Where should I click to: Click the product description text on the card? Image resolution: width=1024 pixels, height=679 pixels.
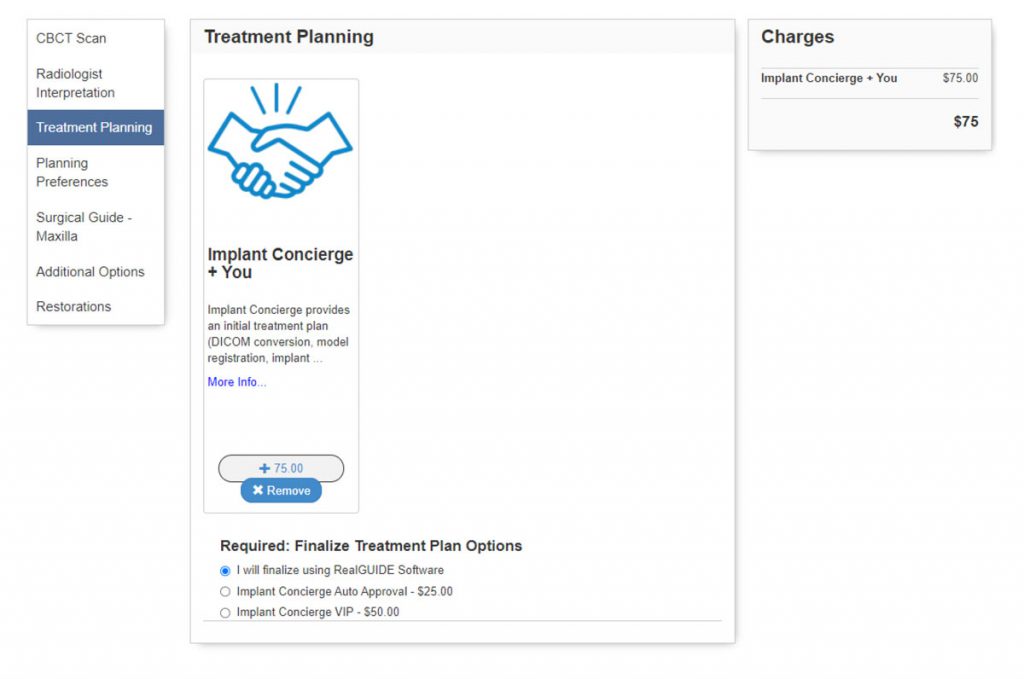click(x=279, y=334)
